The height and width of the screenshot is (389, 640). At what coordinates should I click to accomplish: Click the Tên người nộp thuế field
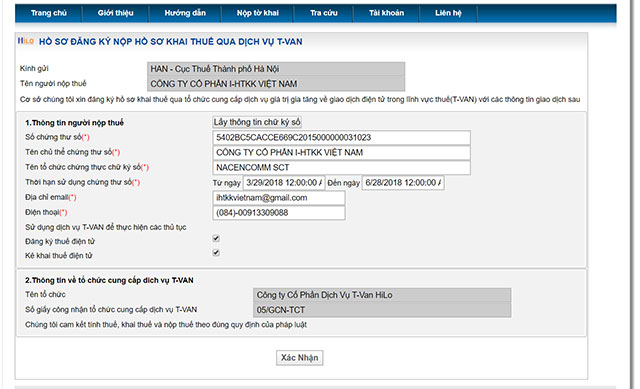coord(276,84)
